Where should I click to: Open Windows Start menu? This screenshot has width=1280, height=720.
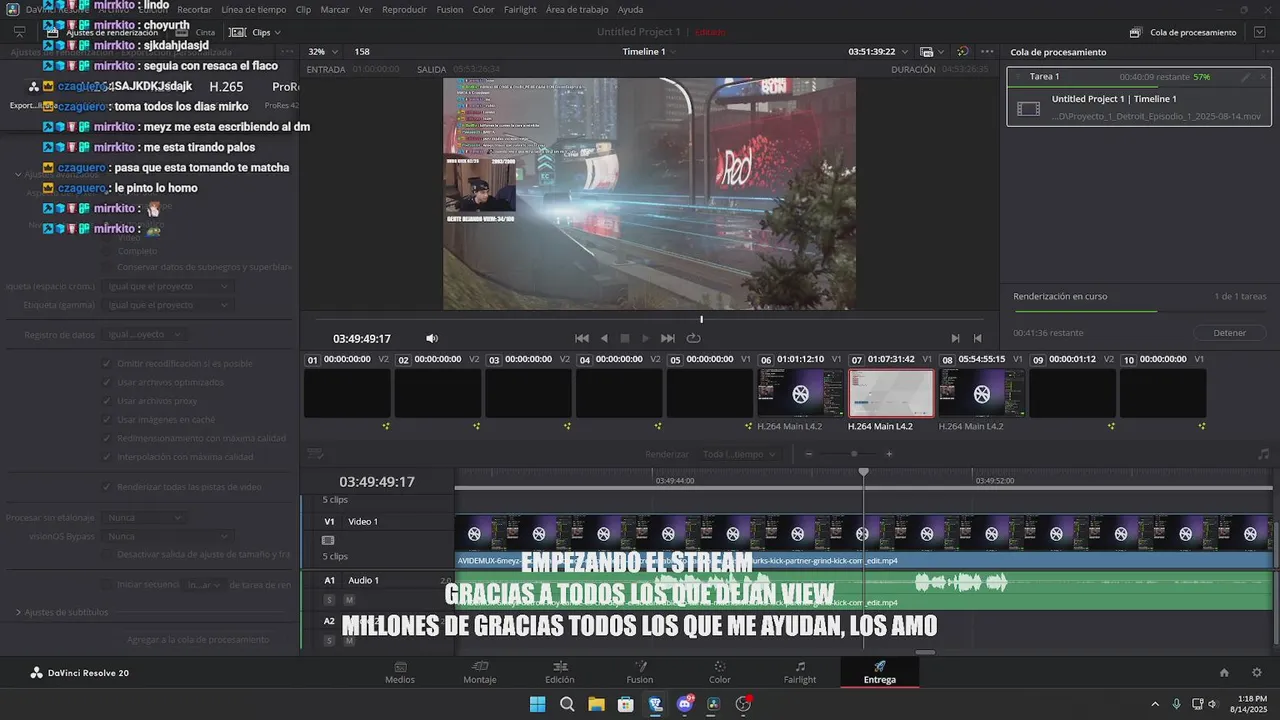point(537,704)
